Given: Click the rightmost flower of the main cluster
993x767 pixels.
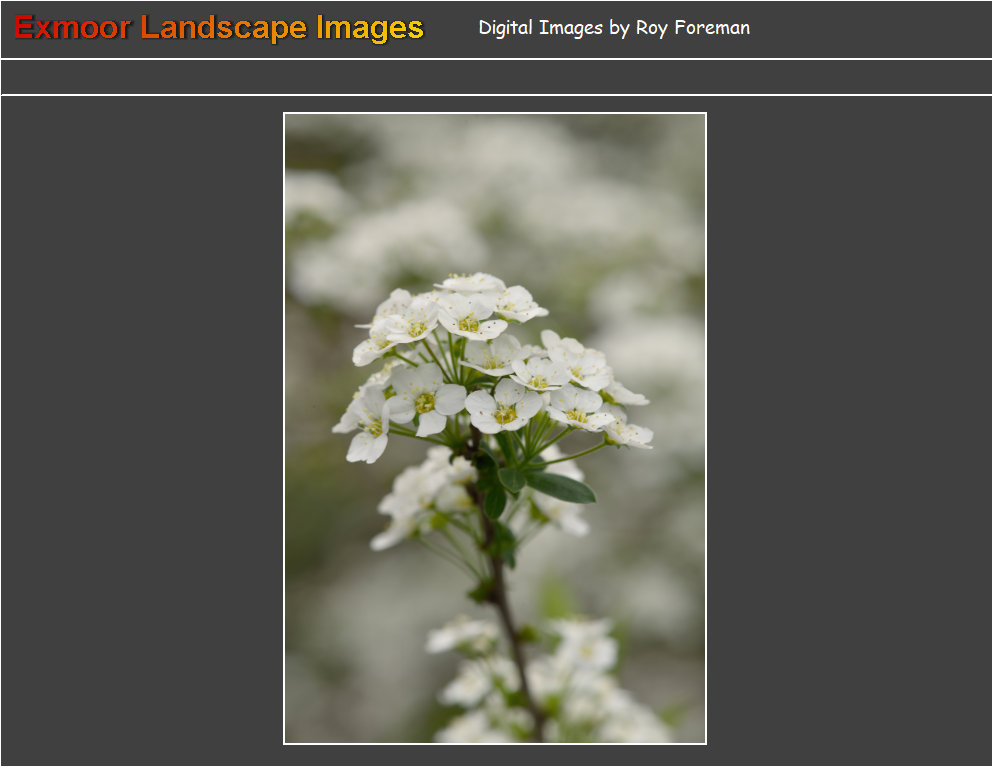Looking at the screenshot, I should coord(628,433).
